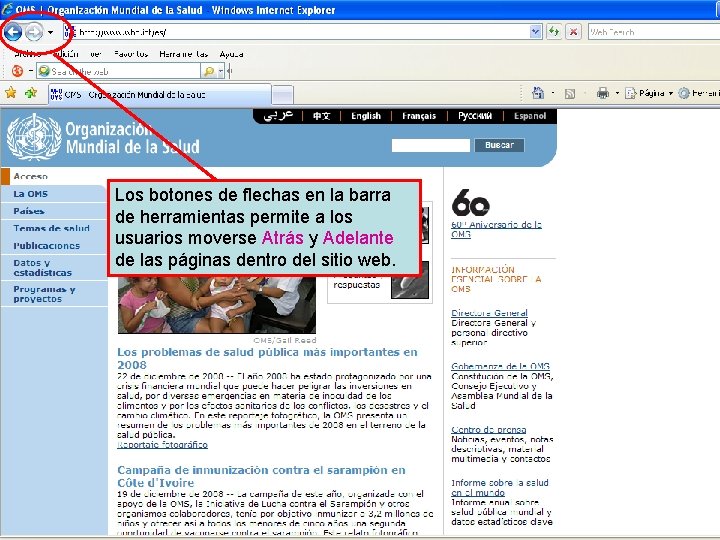This screenshot has height=540, width=720.
Task: Click the Buscar button
Action: [x=499, y=145]
